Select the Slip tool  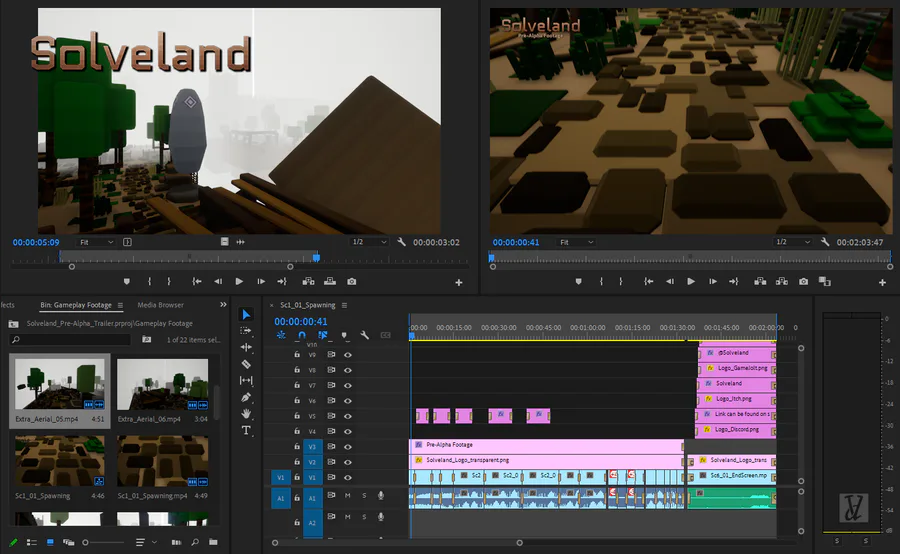(x=246, y=380)
